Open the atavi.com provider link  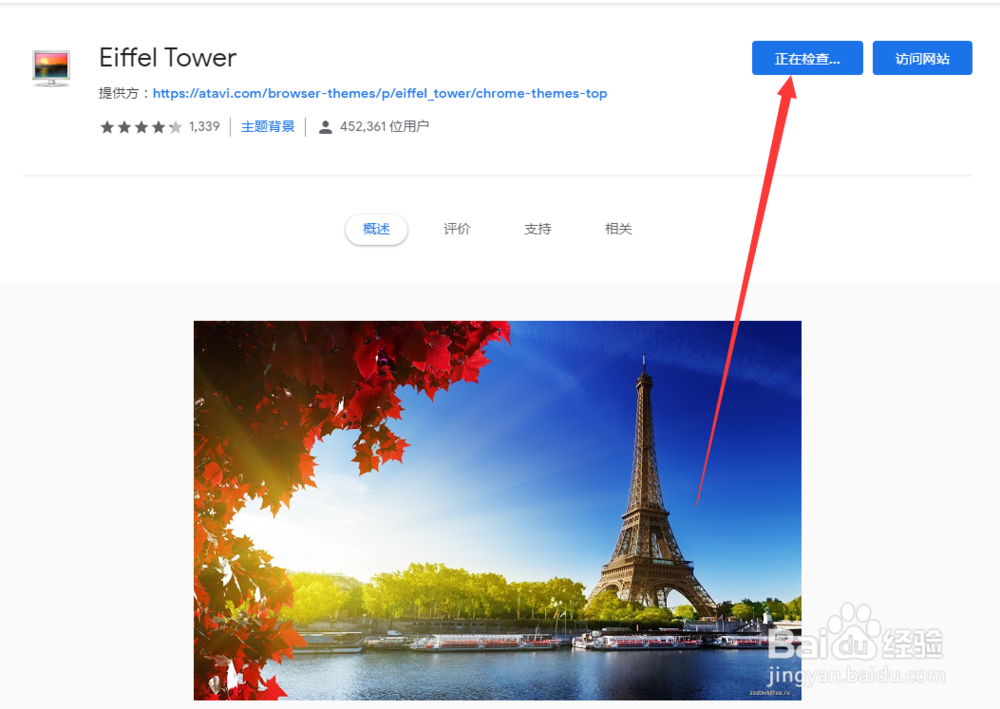[379, 94]
